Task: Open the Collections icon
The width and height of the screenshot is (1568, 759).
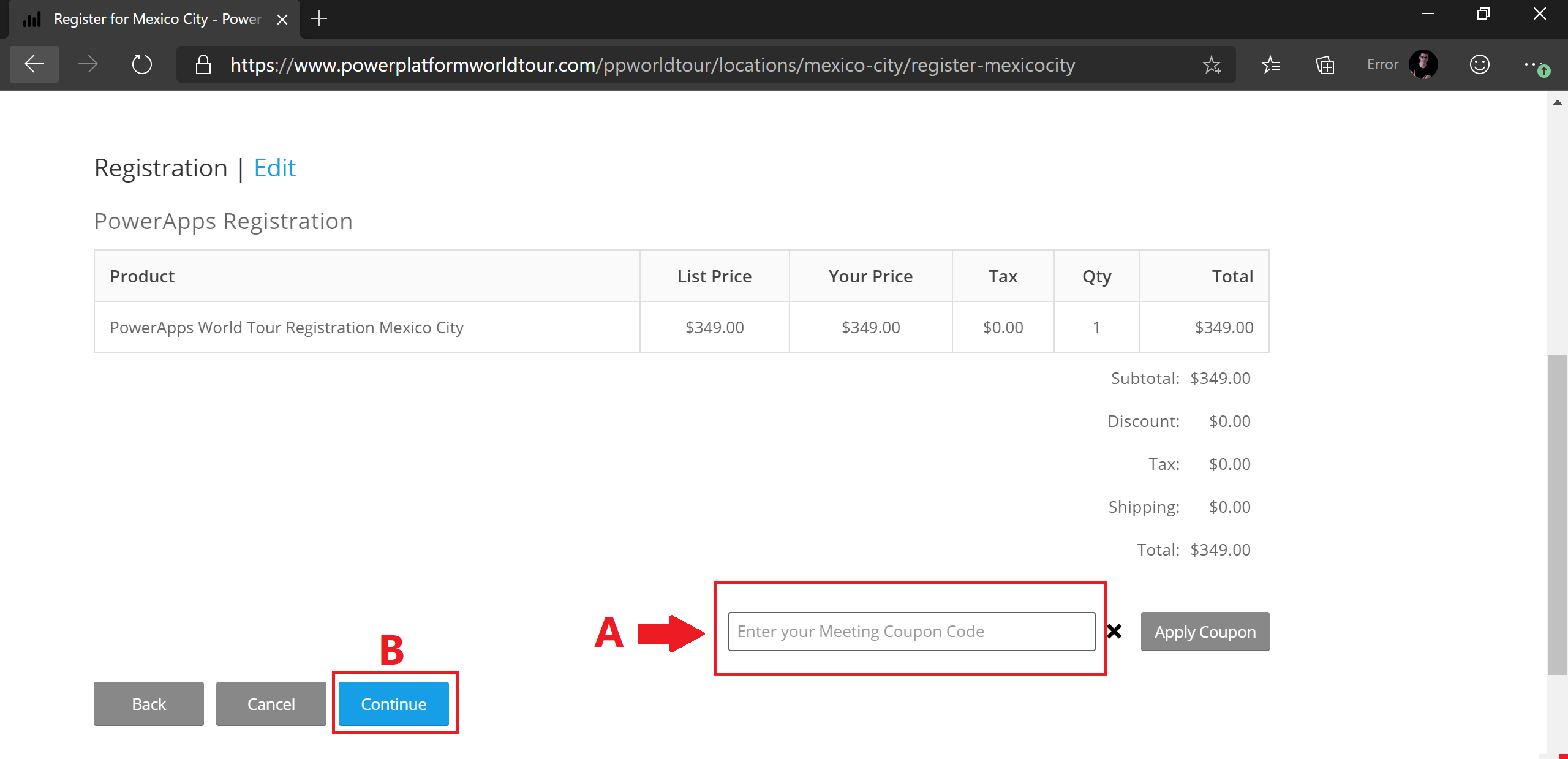Action: [1325, 65]
